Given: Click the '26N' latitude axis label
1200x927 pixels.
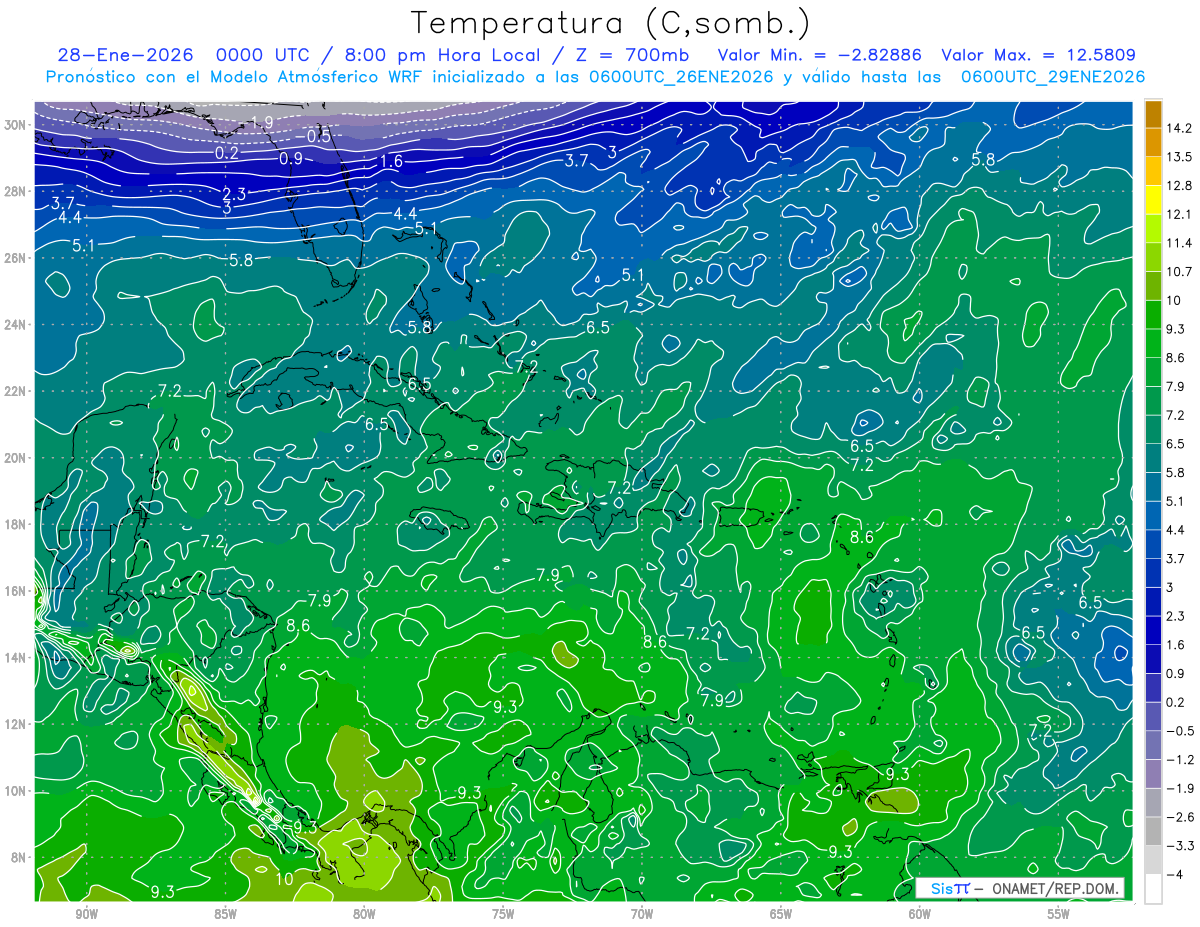Looking at the screenshot, I should (17, 258).
